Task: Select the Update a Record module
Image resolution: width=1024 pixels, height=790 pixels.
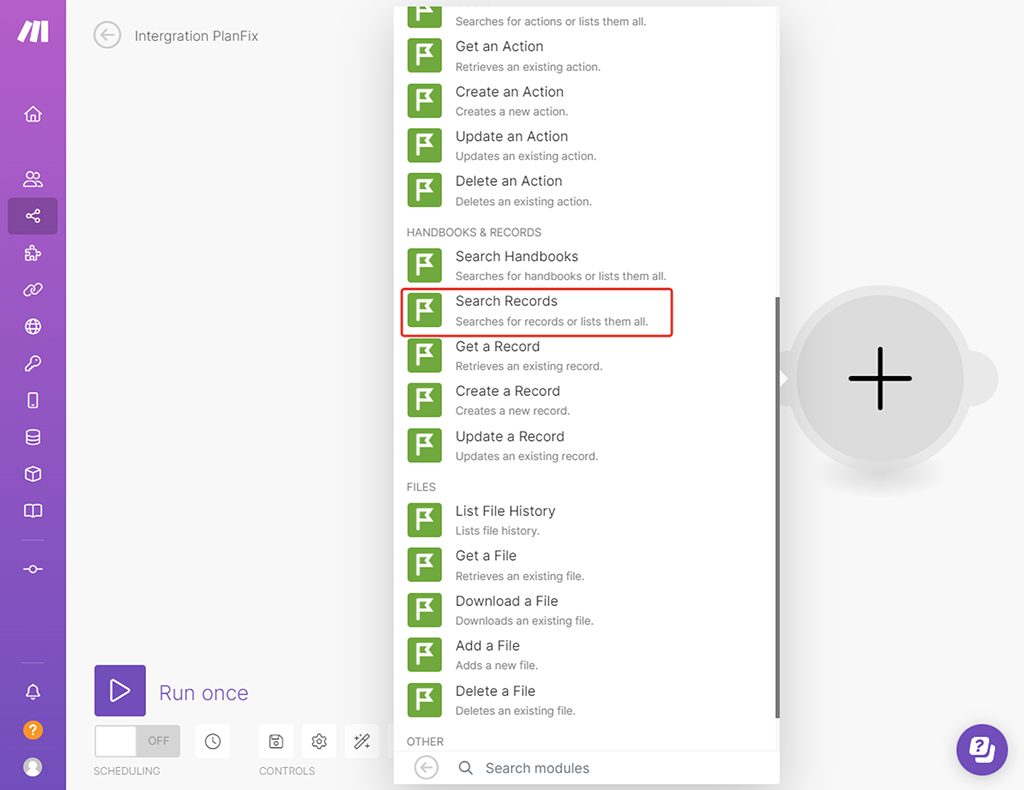Action: tap(586, 445)
